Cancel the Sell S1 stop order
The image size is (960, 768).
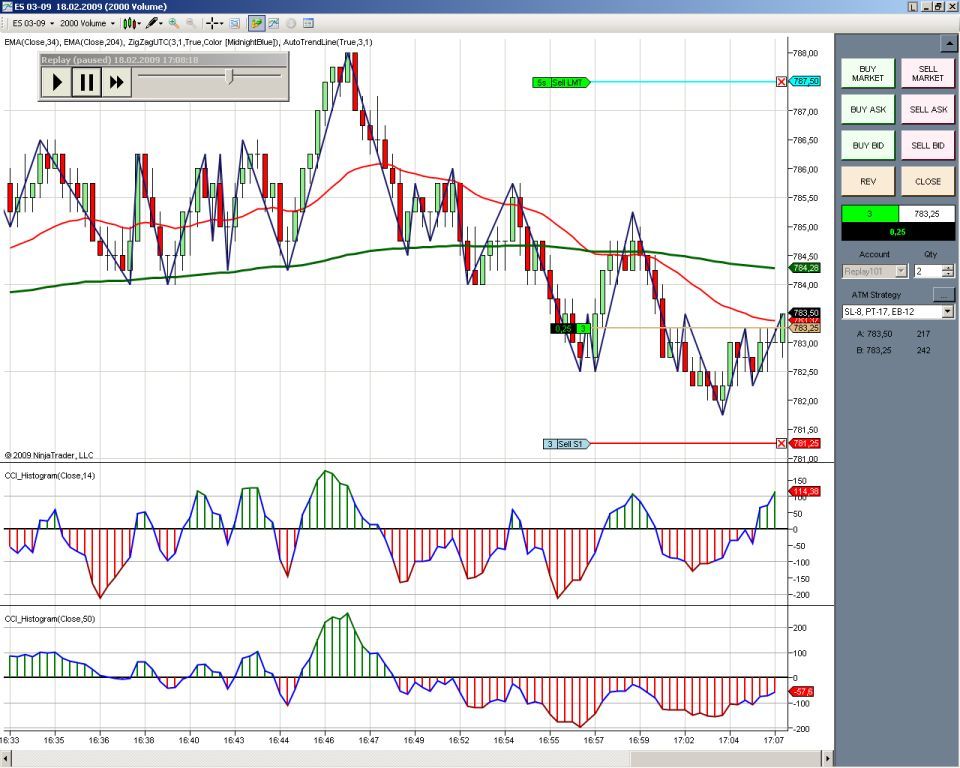pos(781,444)
